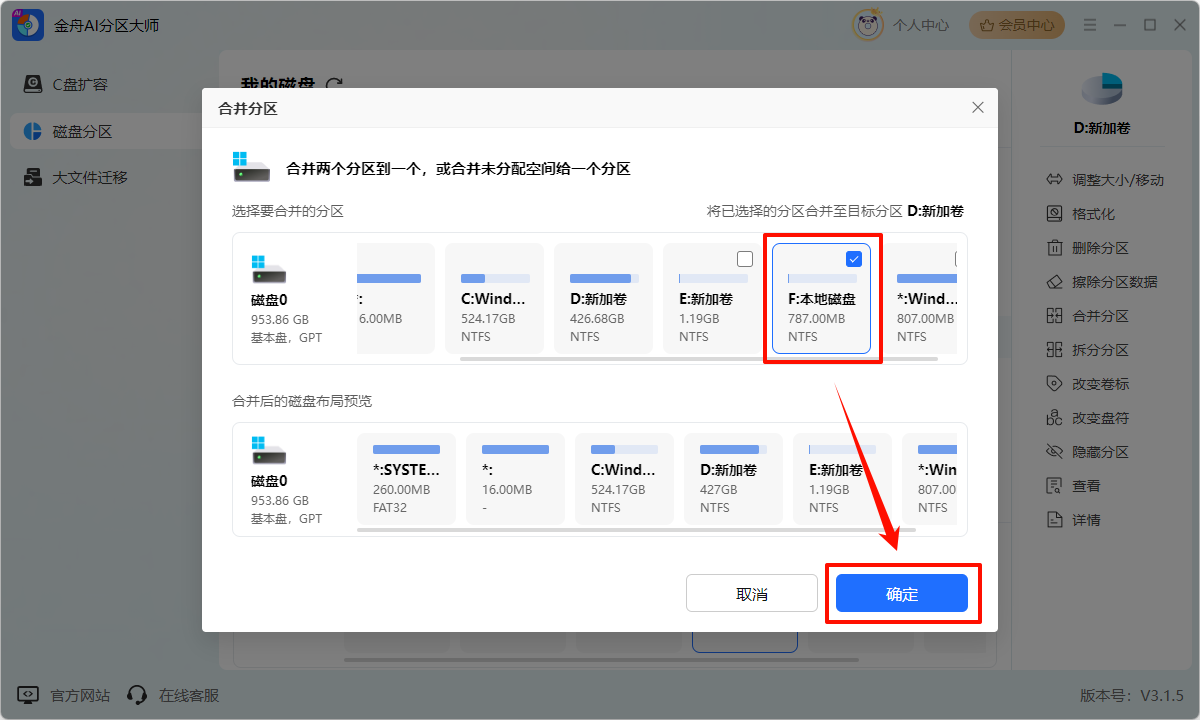
Task: Cancel the dialog with 取消
Action: 751,592
